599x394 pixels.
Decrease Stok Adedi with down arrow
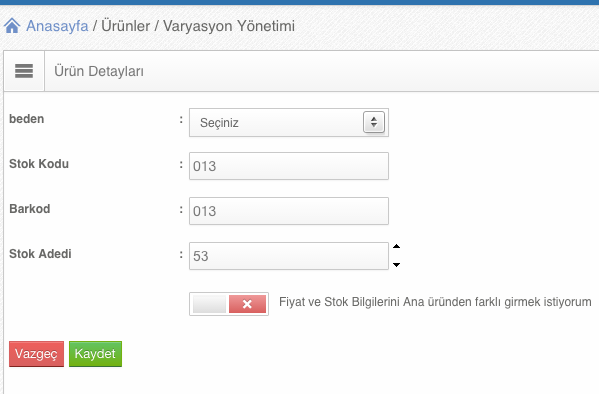coord(397,264)
